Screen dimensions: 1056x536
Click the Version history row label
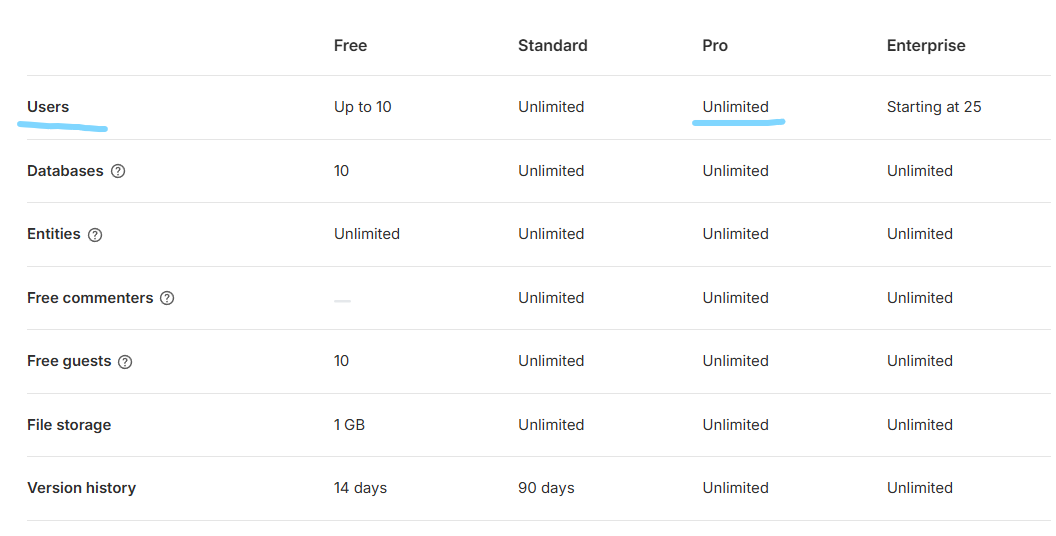81,488
